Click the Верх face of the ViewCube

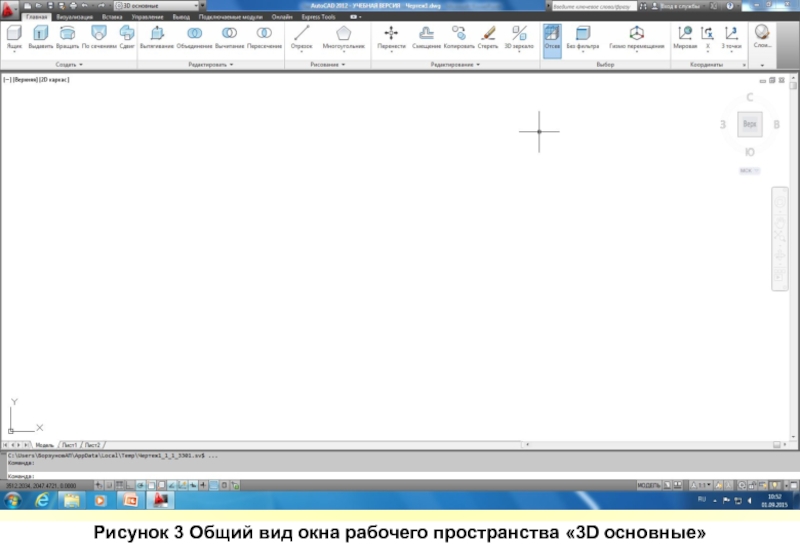(x=749, y=124)
